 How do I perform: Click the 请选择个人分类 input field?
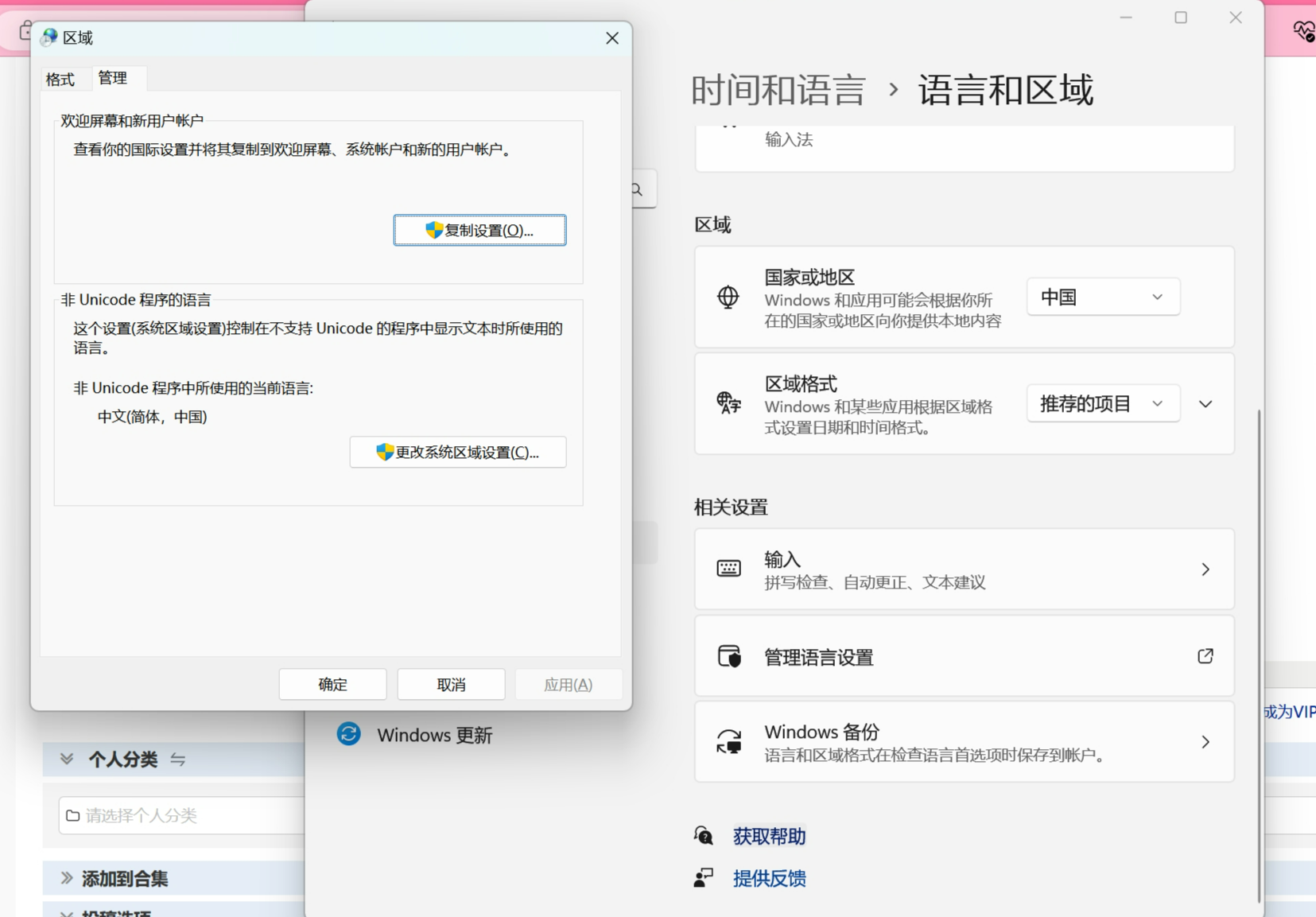point(182,815)
